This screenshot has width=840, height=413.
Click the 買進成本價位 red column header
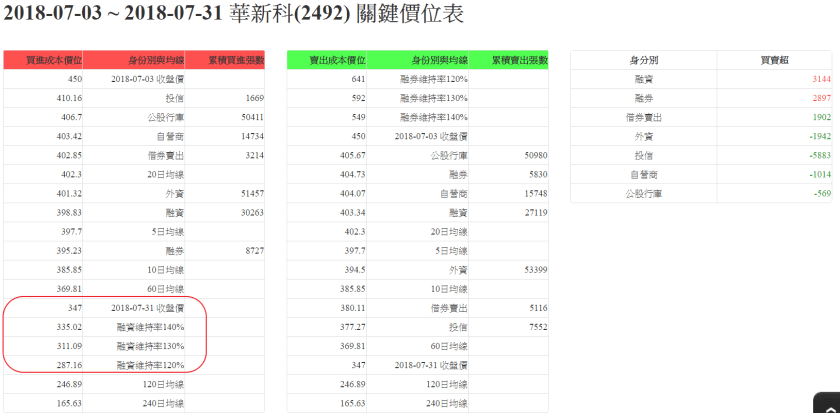[43, 60]
